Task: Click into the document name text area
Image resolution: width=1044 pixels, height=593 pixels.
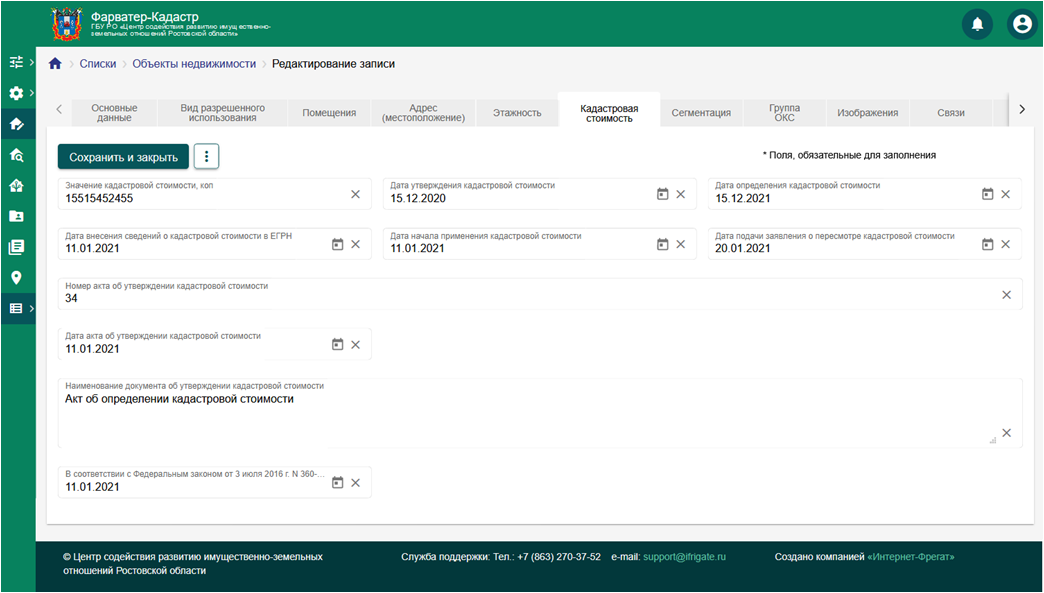Action: click(x=520, y=415)
